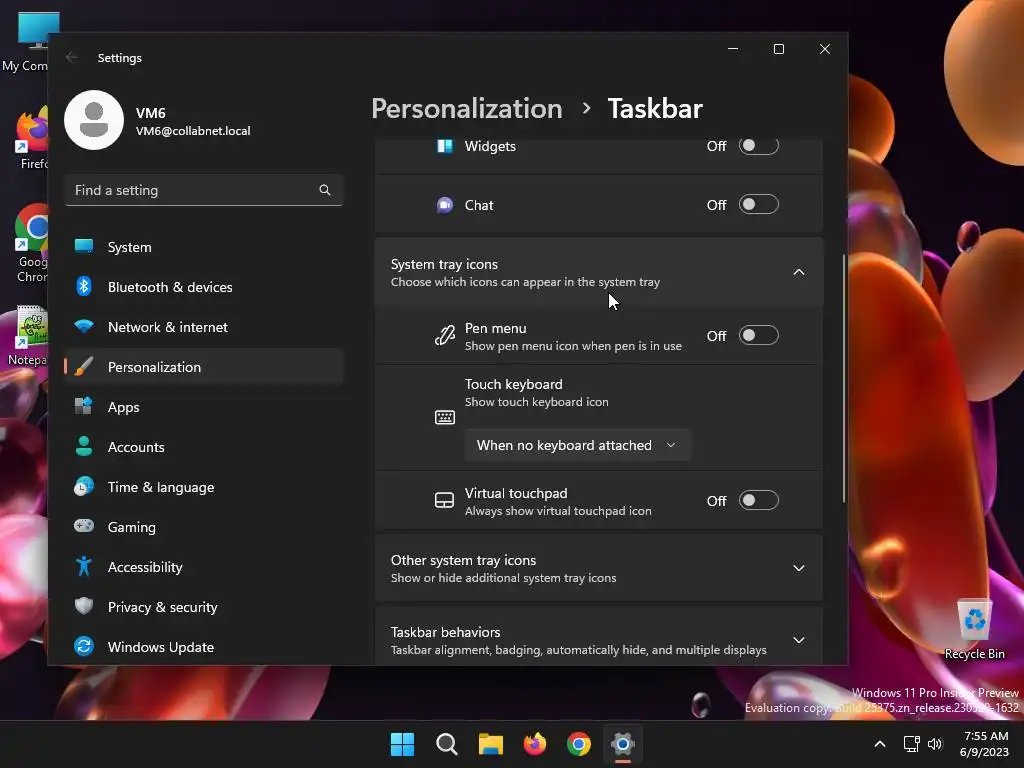Viewport: 1024px width, 768px height.
Task: Go to Time & language
Action: click(x=204, y=487)
